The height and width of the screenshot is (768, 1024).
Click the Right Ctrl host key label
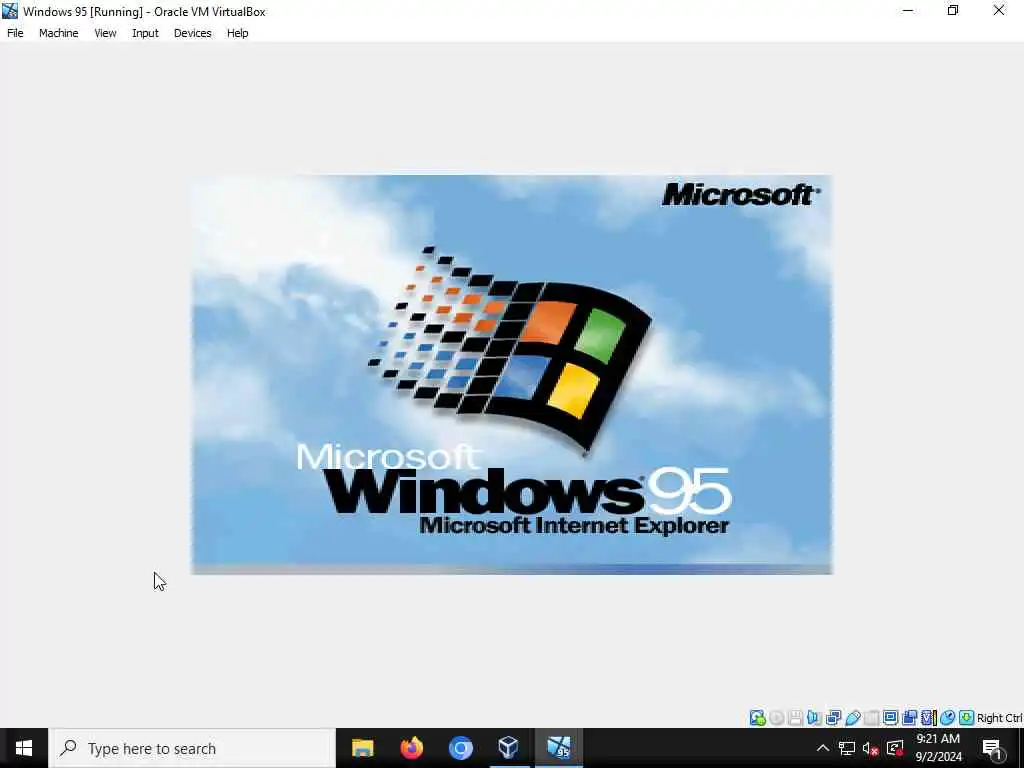tap(1000, 718)
